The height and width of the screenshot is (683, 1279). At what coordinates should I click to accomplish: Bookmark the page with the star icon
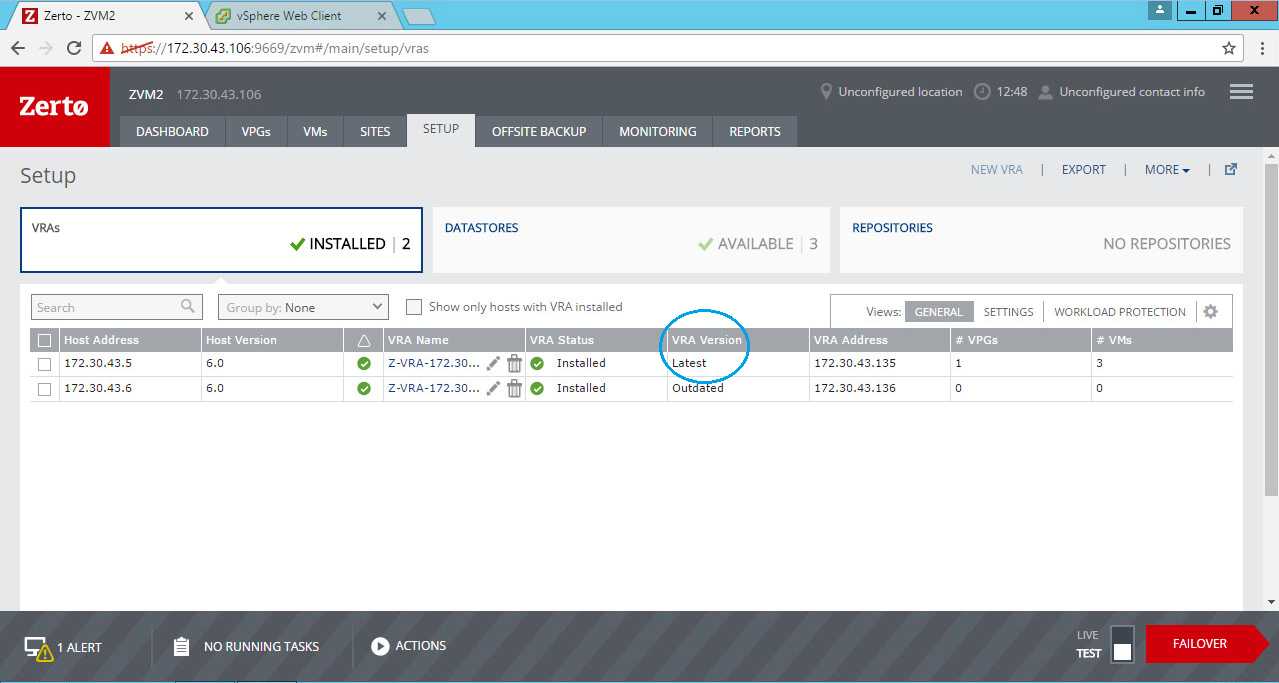[x=1229, y=48]
